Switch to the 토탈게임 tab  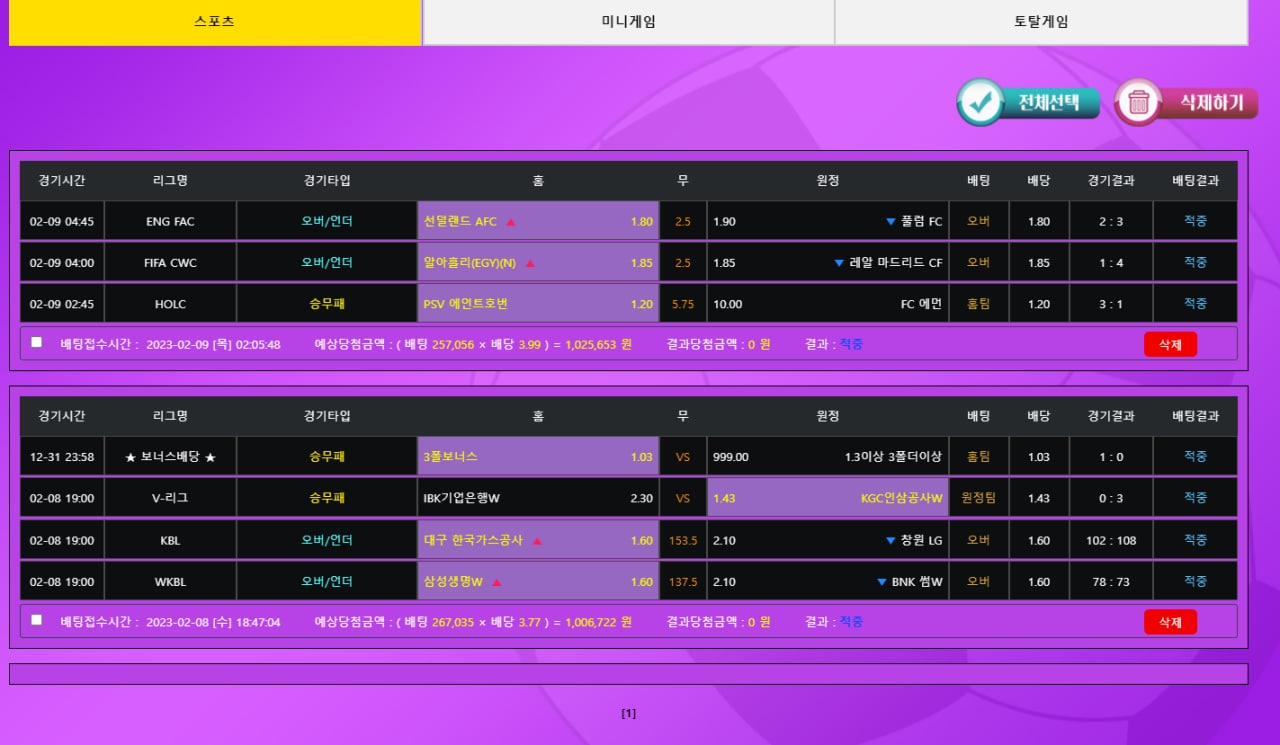[x=1041, y=21]
